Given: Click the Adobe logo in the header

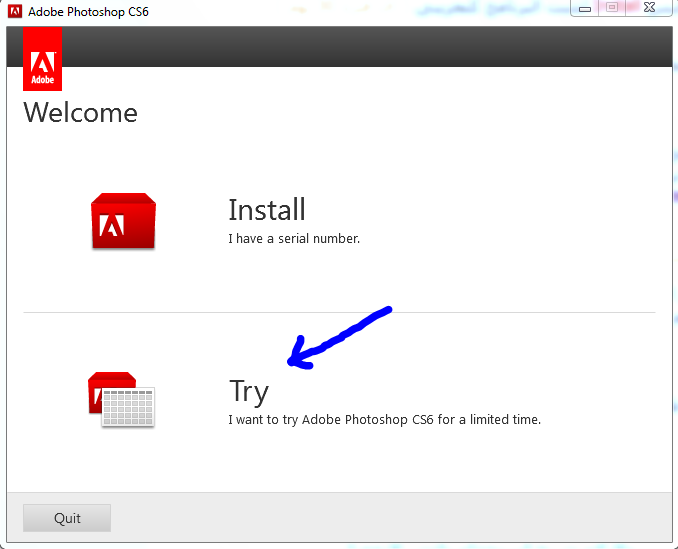Looking at the screenshot, I should pos(42,59).
